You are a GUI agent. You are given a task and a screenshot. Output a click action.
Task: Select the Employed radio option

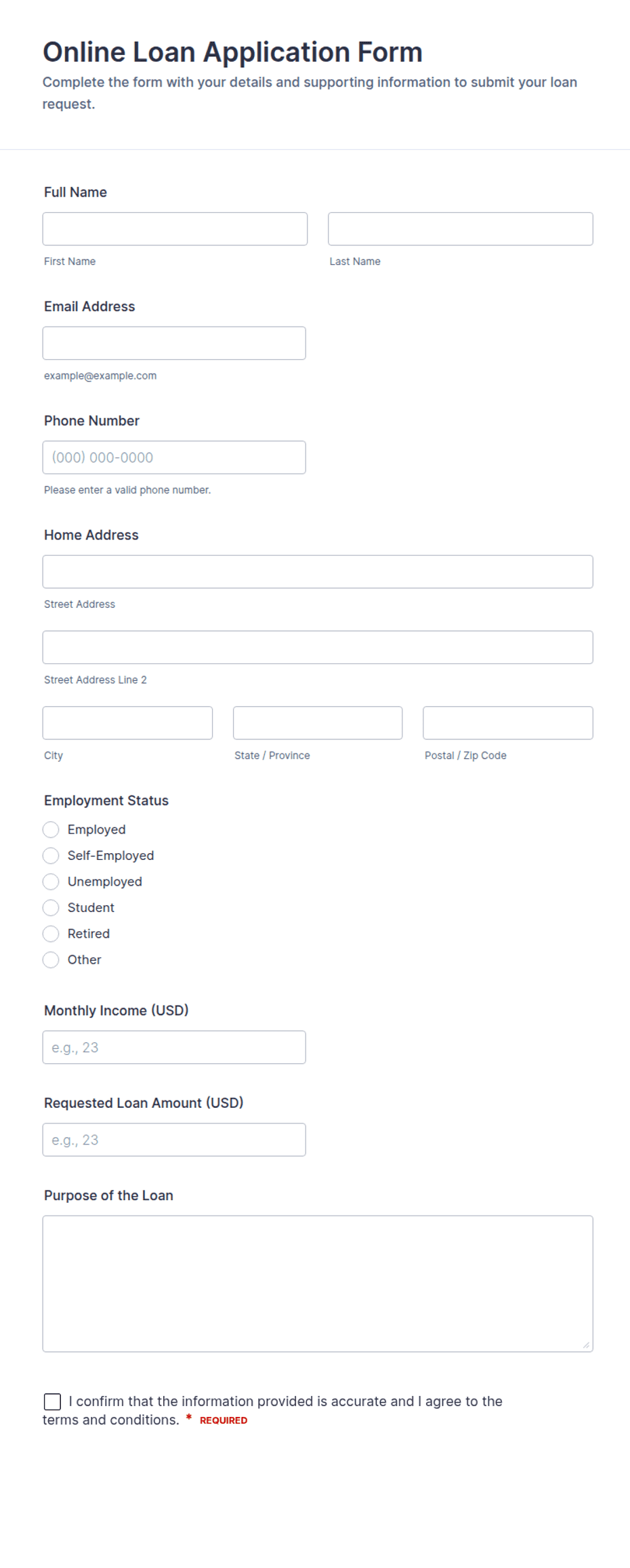coord(51,830)
